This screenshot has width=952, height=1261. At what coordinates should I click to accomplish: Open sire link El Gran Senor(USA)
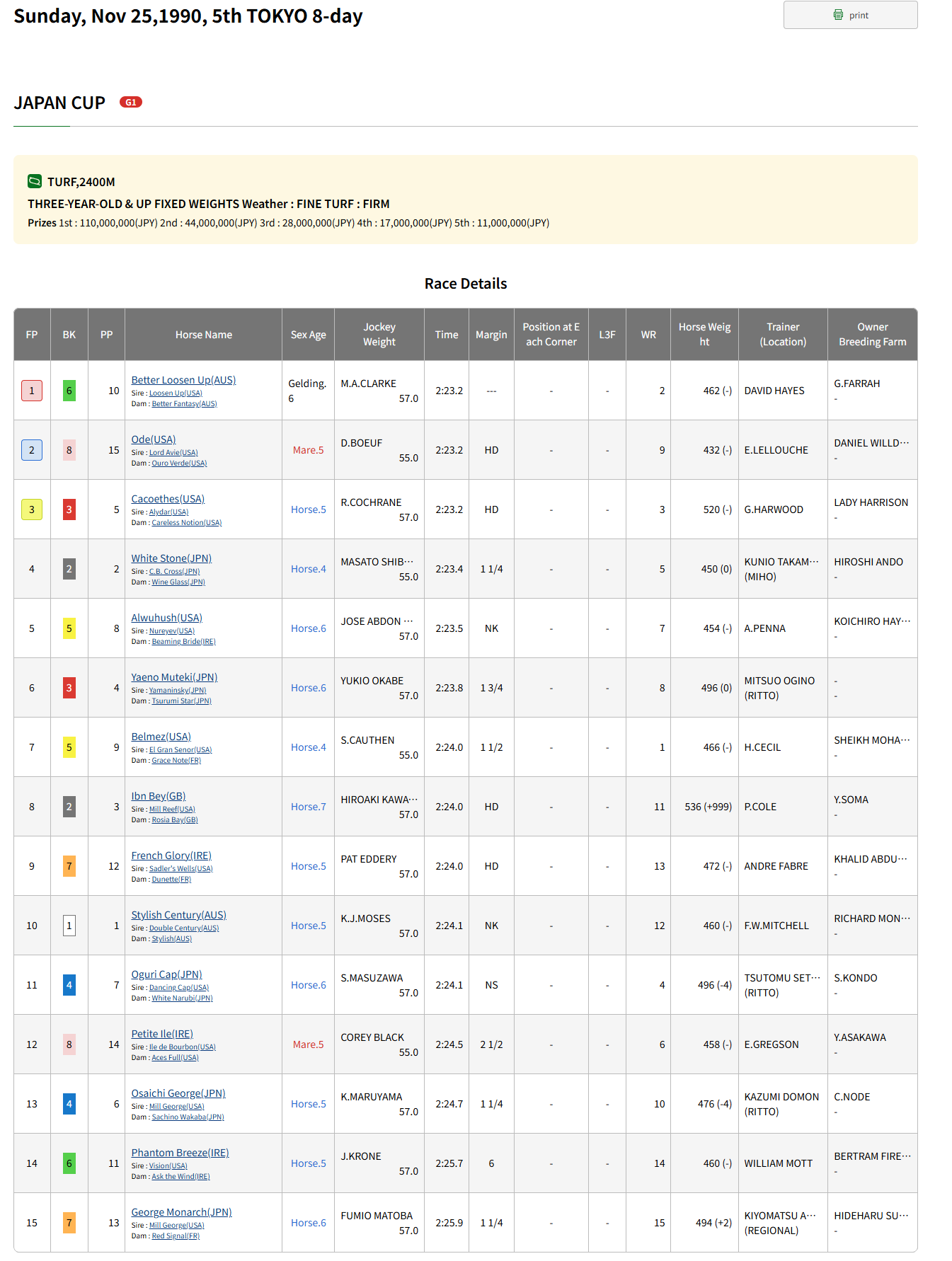coord(180,750)
